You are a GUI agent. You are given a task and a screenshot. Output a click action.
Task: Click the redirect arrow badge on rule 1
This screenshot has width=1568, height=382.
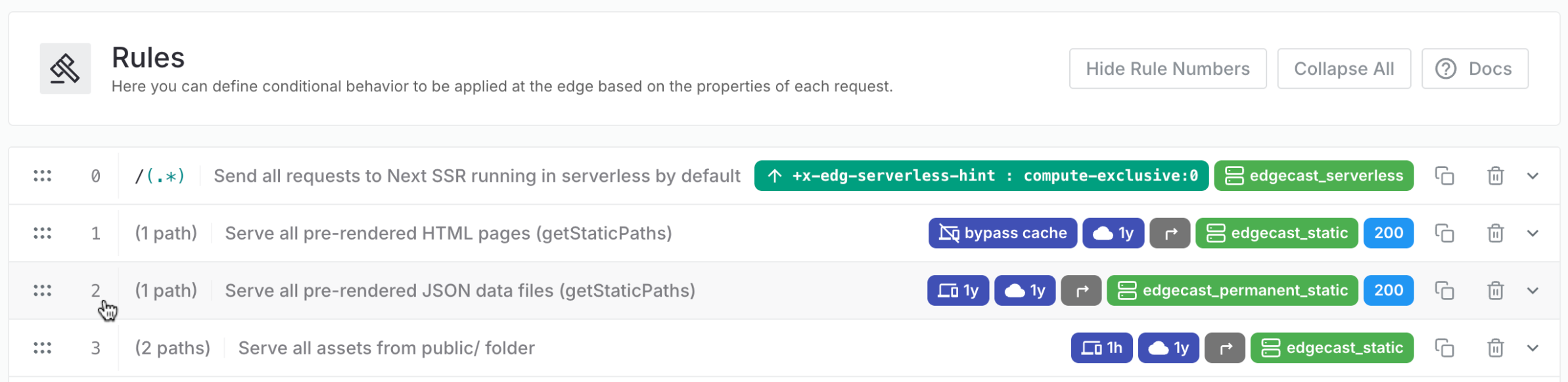(1170, 233)
